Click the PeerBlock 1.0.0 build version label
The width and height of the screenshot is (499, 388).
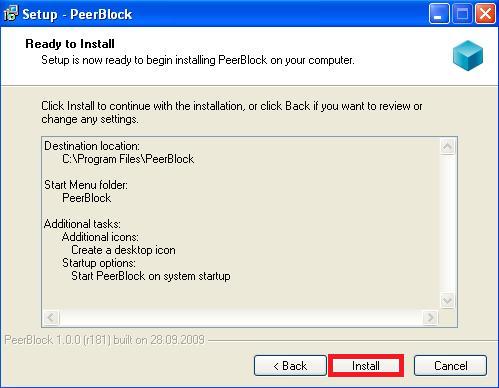pyautogui.click(x=104, y=340)
